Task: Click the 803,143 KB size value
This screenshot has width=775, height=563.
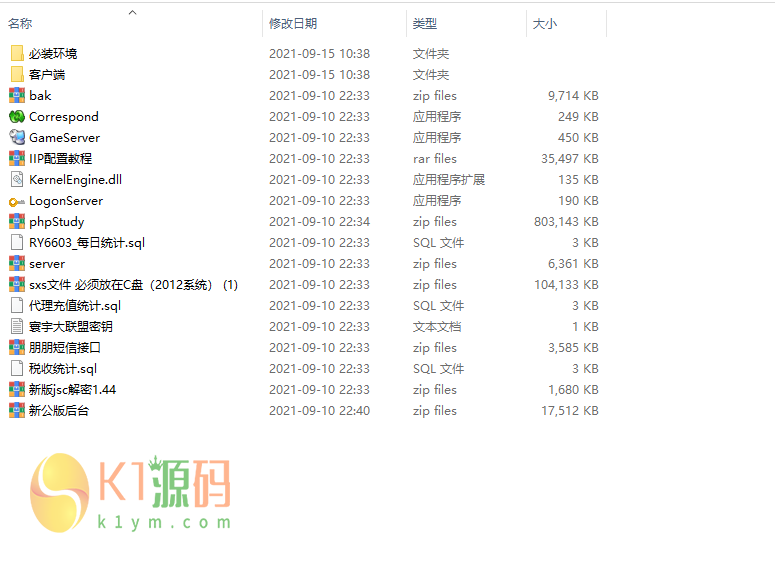Action: (x=566, y=221)
